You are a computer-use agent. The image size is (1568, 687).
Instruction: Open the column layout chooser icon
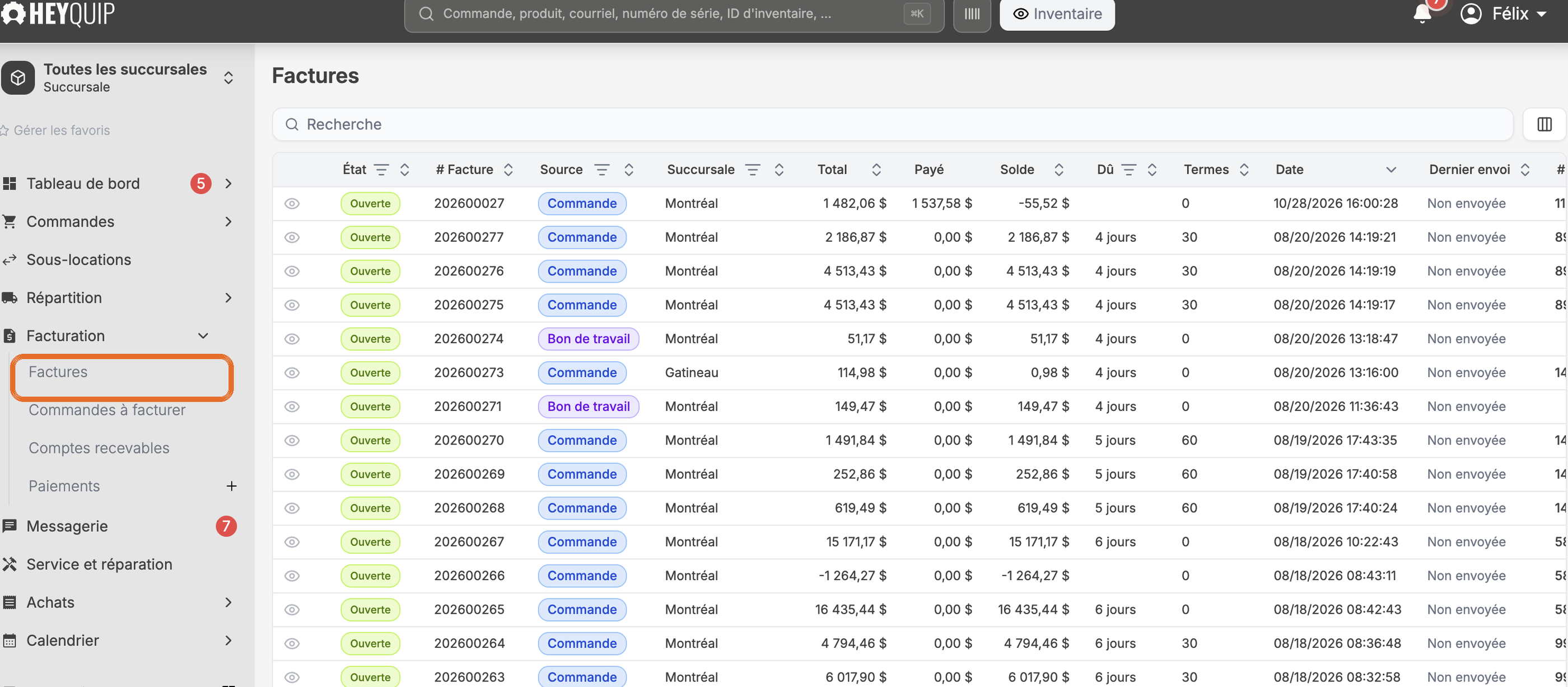tap(1544, 124)
